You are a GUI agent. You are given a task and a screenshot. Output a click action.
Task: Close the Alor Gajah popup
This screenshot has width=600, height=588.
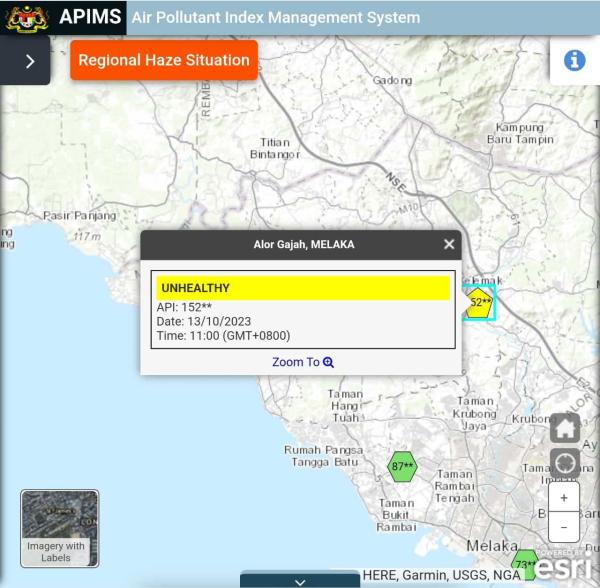pos(449,244)
